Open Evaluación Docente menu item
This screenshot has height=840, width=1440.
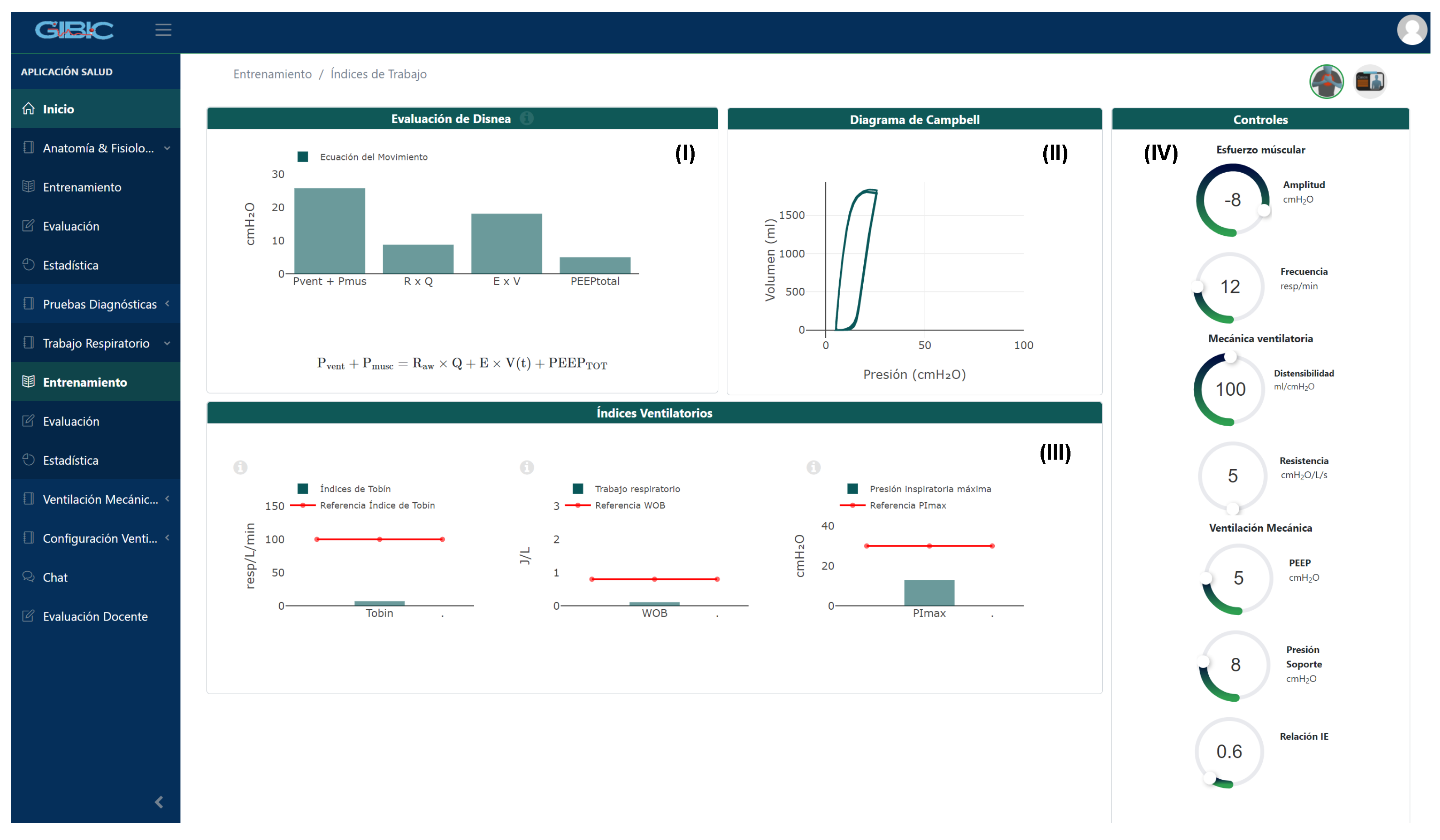point(95,616)
